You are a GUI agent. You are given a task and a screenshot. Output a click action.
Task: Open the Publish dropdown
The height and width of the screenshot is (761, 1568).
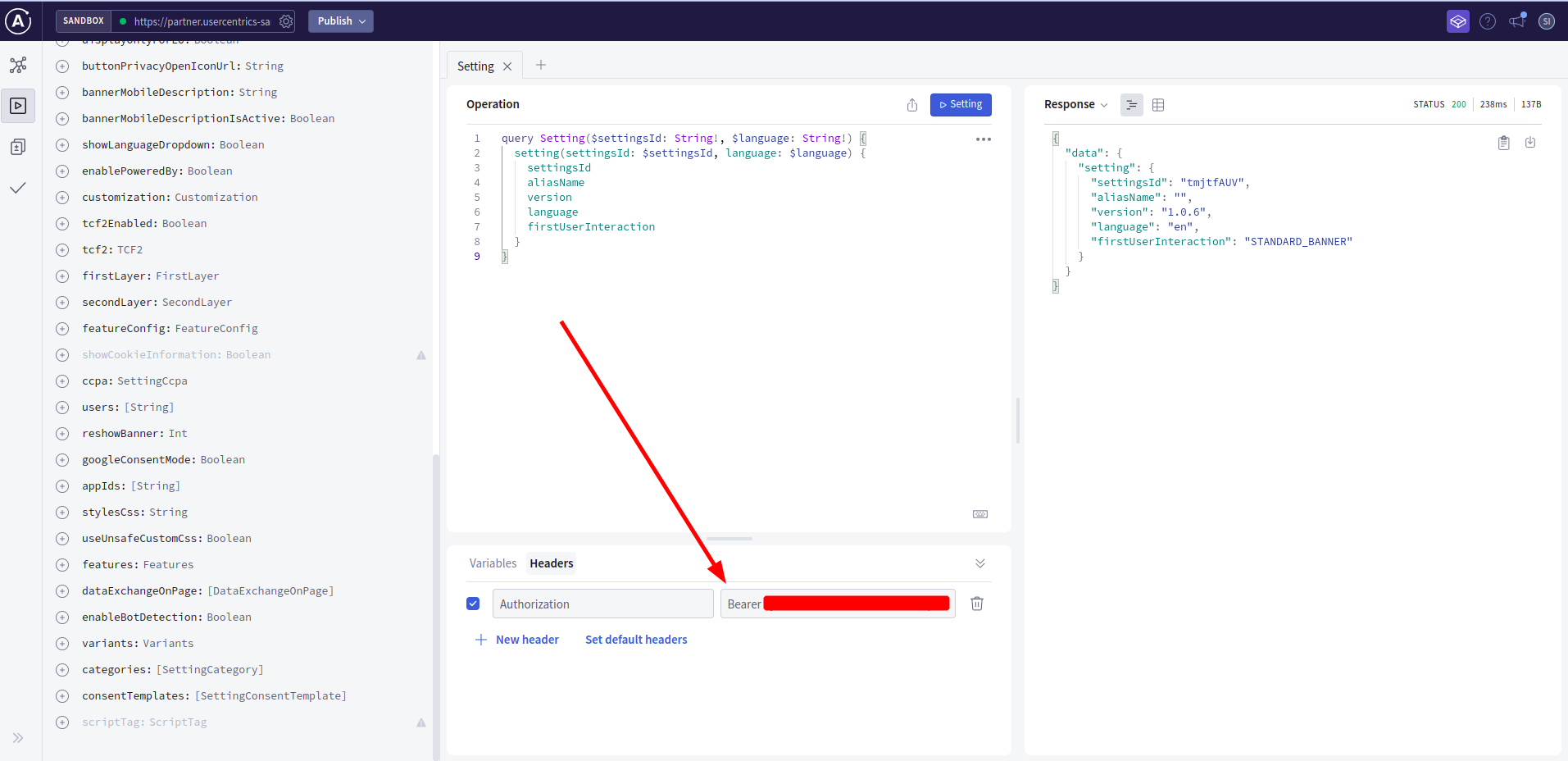tap(341, 21)
